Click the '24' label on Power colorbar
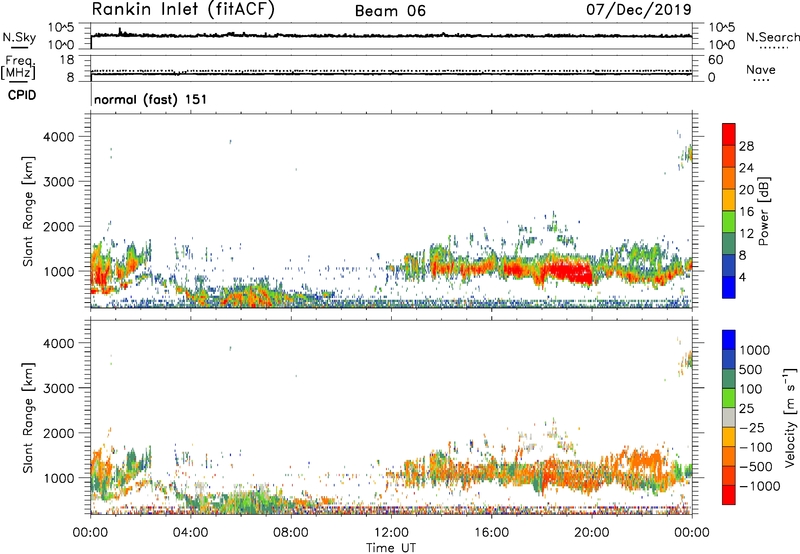The height and width of the screenshot is (554, 800). click(746, 168)
